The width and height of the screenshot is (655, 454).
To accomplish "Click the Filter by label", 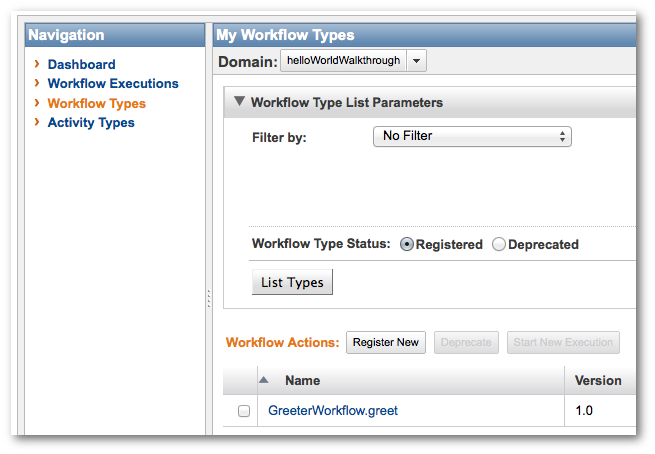I will (x=279, y=137).
